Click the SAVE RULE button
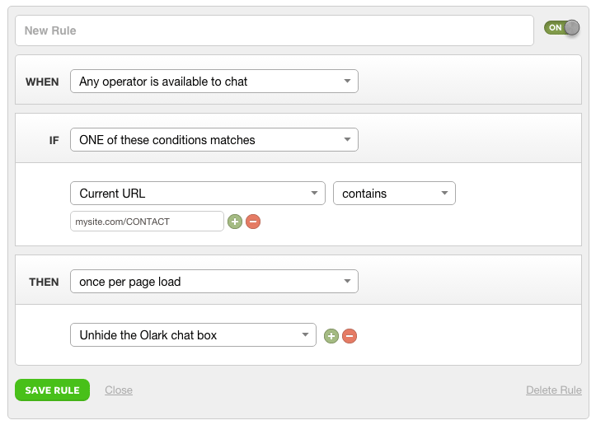 pos(52,390)
